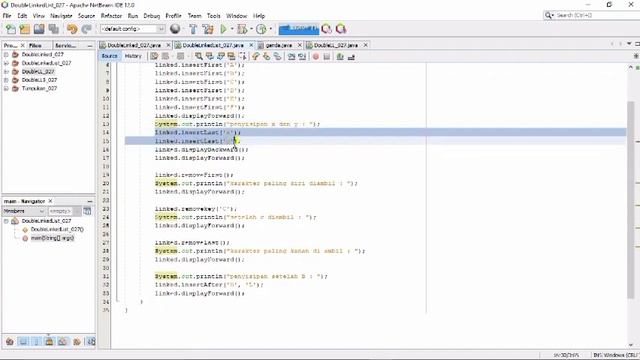Click the Open Project icon

click(39, 29)
